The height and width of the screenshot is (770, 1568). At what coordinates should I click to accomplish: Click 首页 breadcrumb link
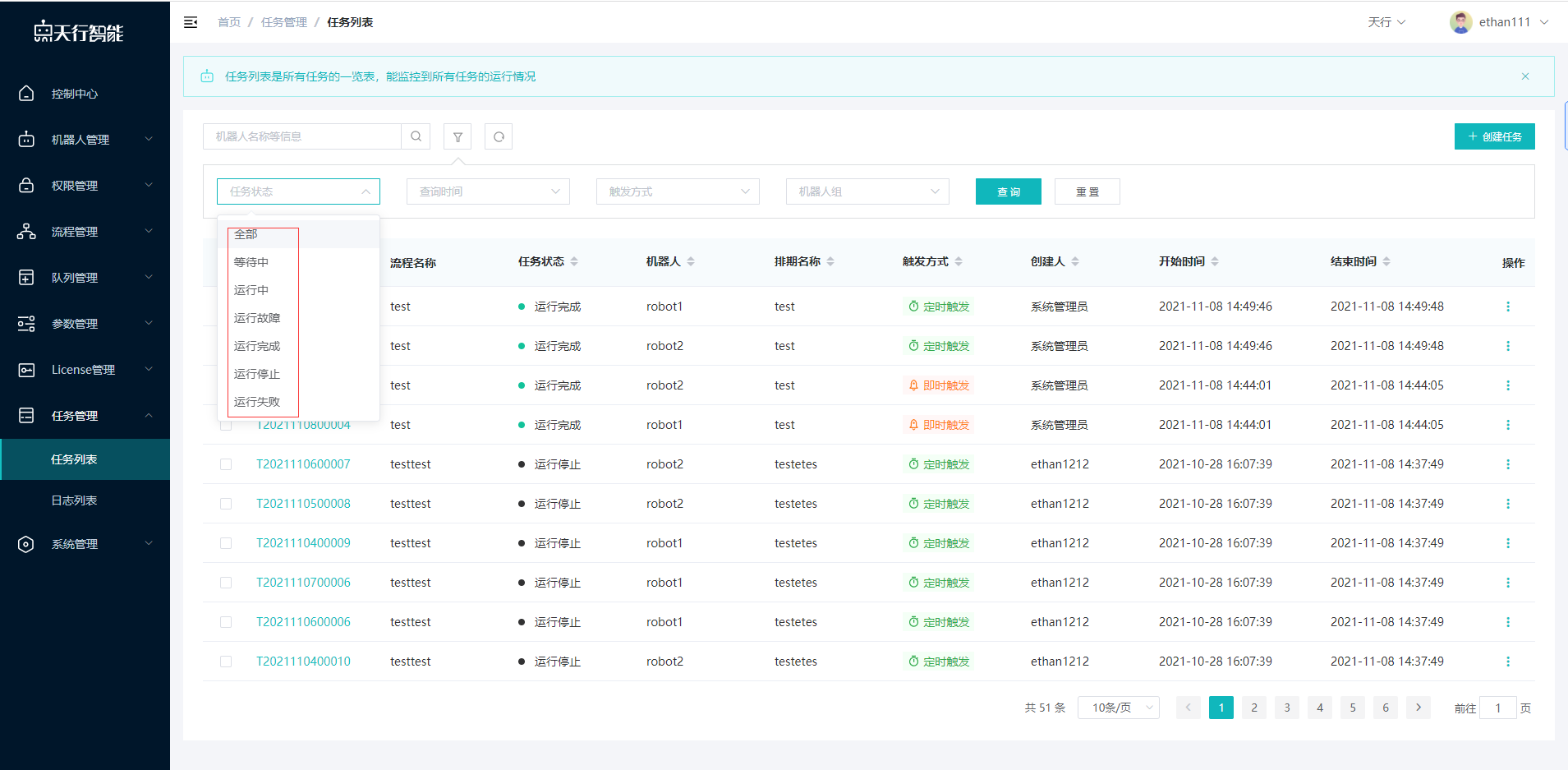(229, 22)
